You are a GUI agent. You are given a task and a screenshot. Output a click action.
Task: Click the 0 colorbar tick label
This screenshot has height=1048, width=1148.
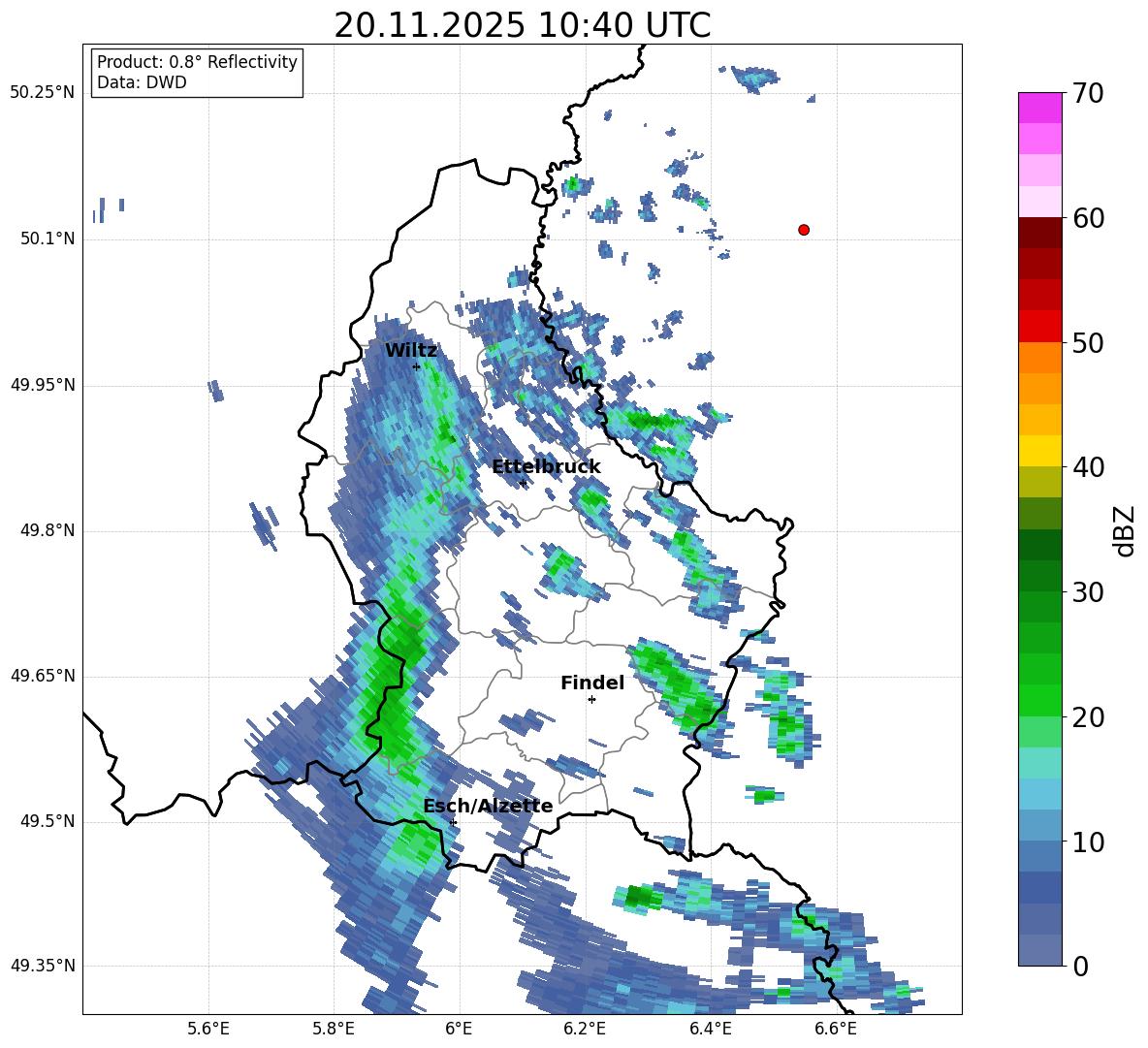(x=1080, y=966)
